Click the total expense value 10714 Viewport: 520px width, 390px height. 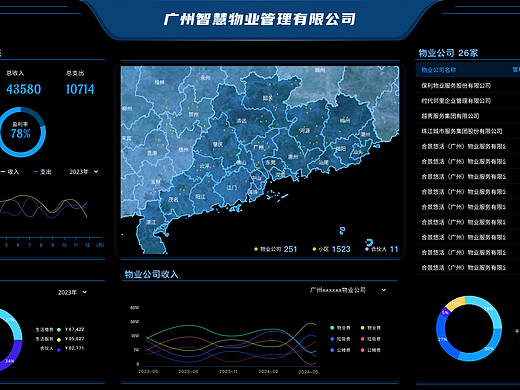(x=80, y=89)
